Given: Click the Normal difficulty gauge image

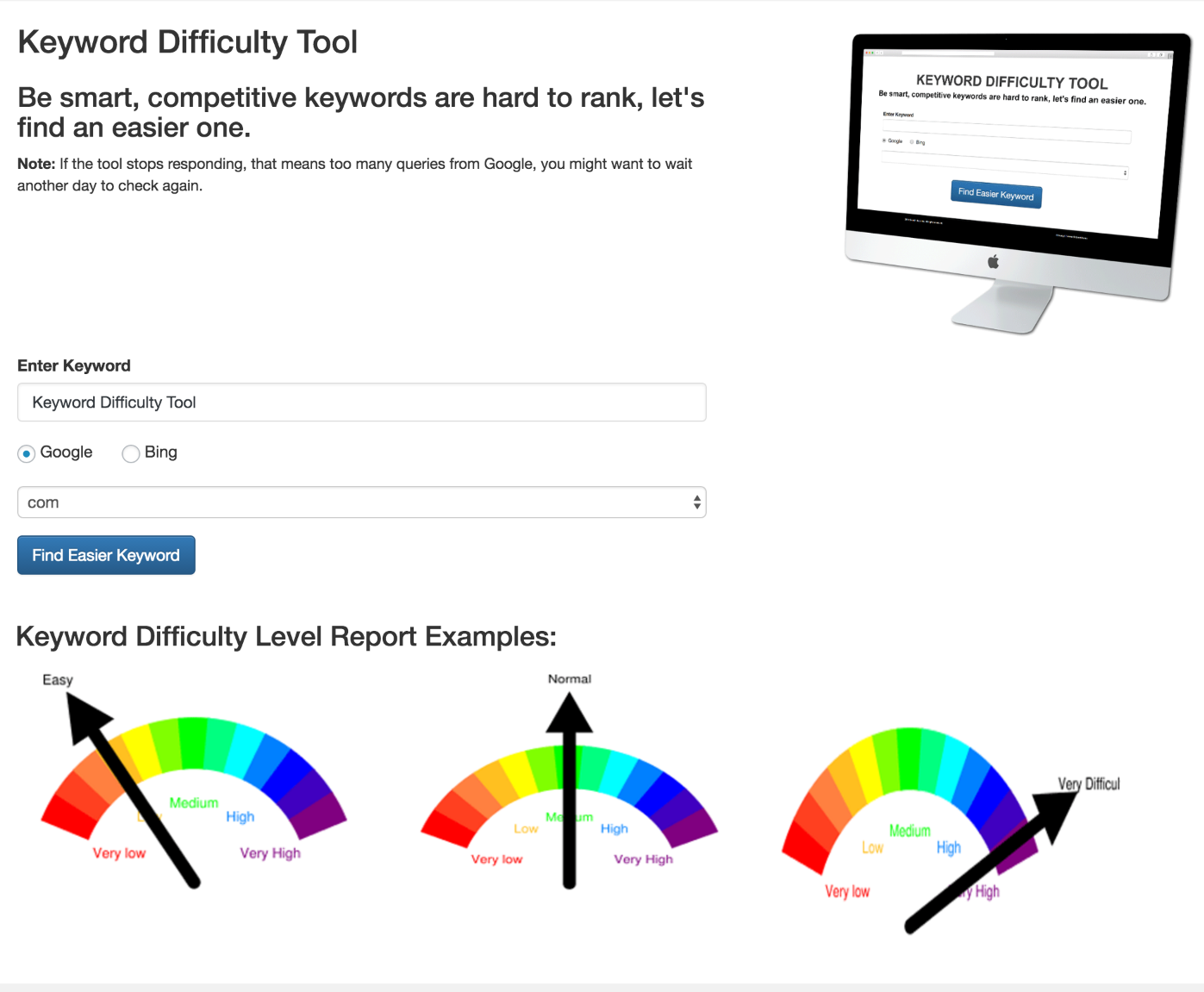Looking at the screenshot, I should tap(569, 780).
